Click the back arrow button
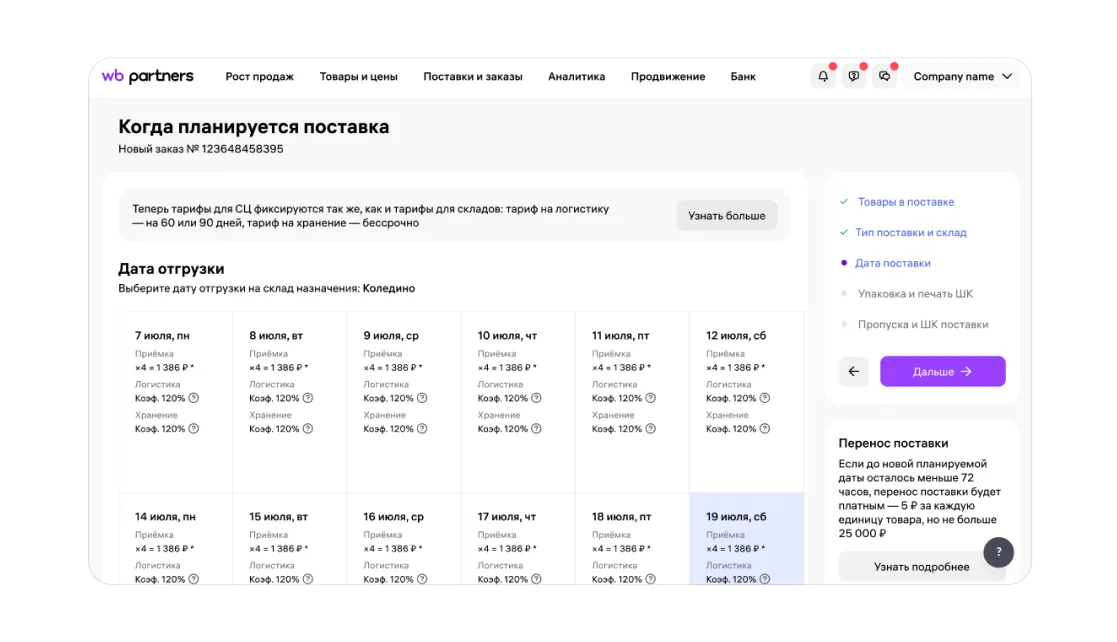Viewport: 1117px width, 642px height. coord(853,371)
